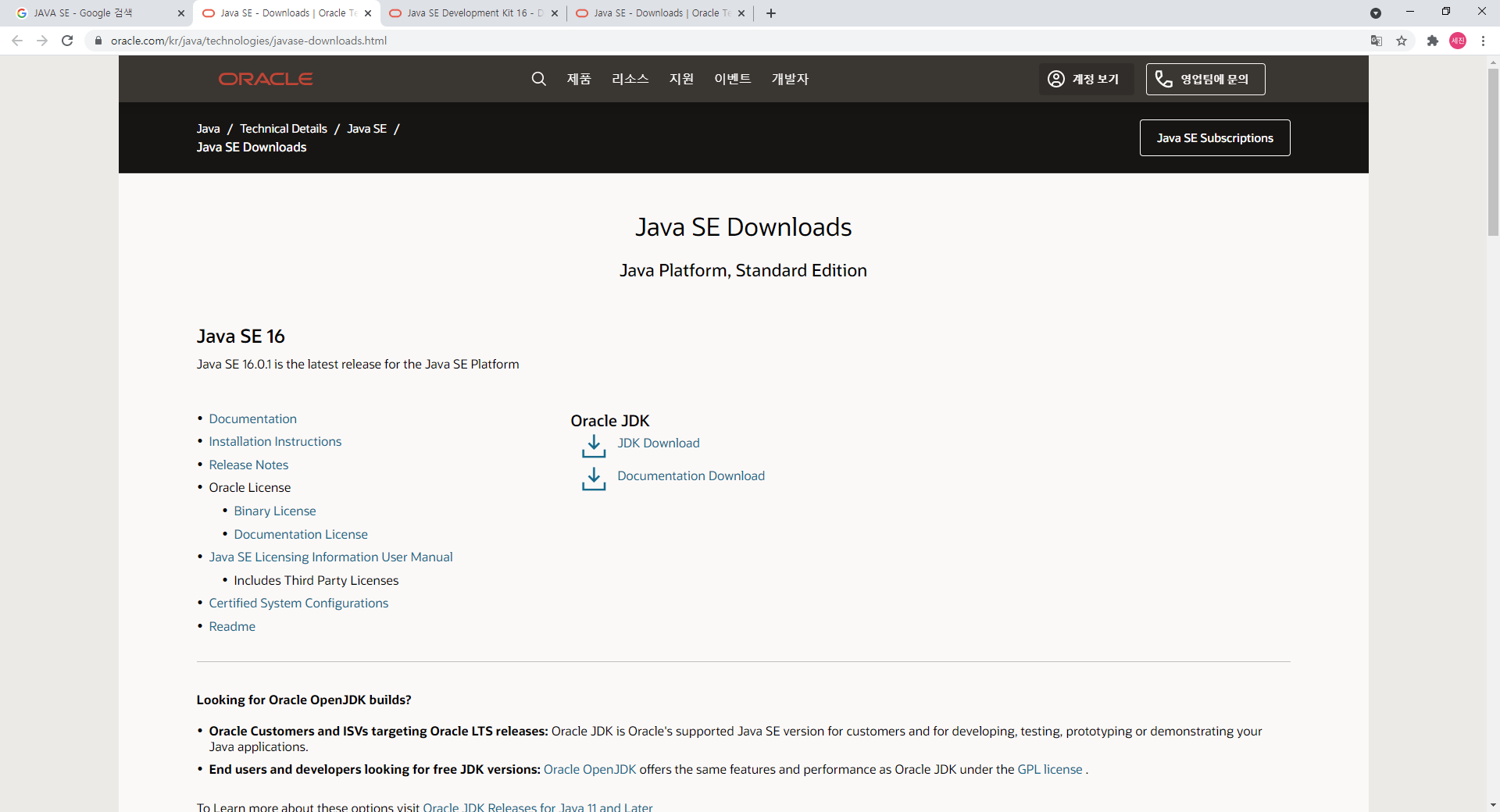Click the translate page icon in address bar

[1377, 41]
